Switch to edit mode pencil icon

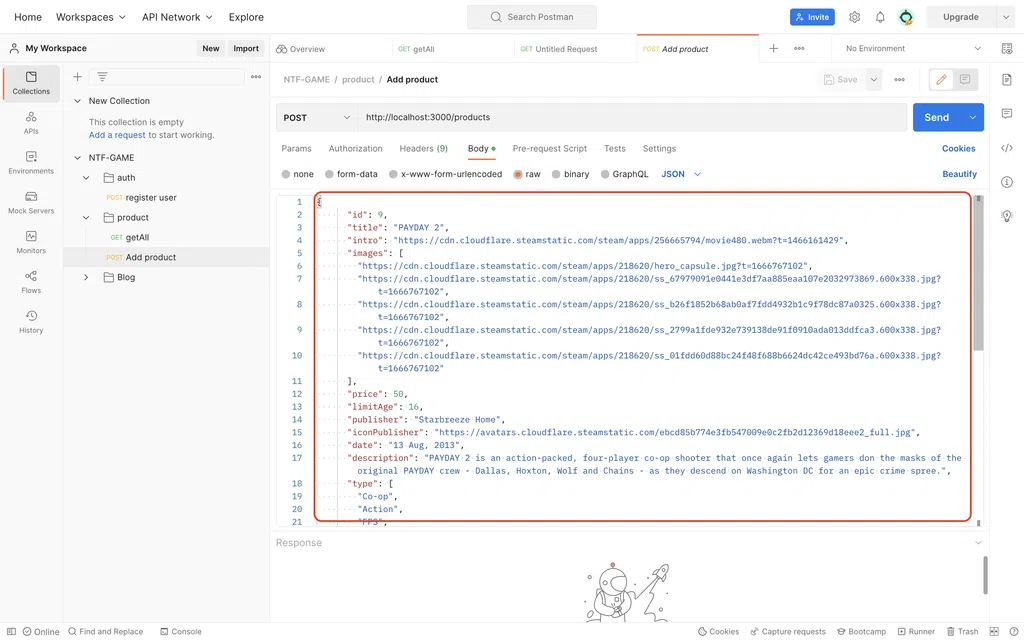point(941,80)
